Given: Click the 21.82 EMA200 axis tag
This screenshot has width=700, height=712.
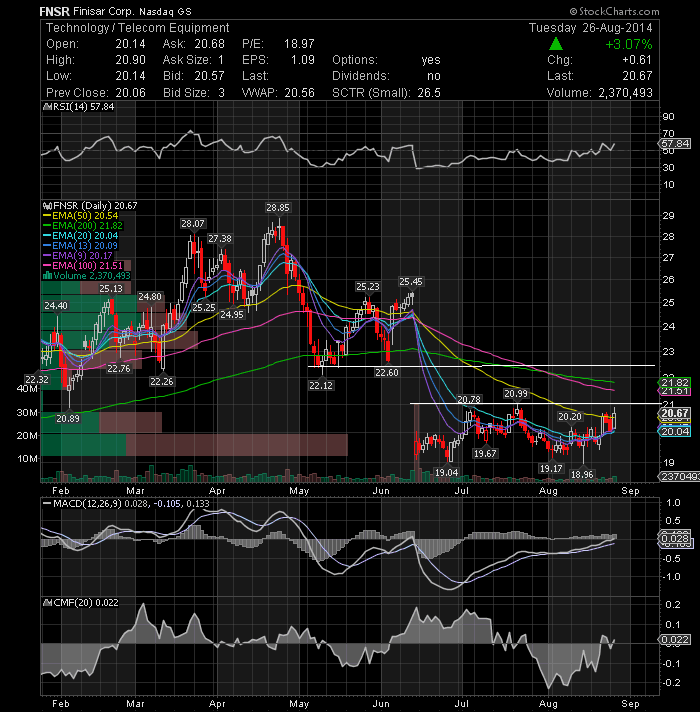Looking at the screenshot, I should point(675,382).
